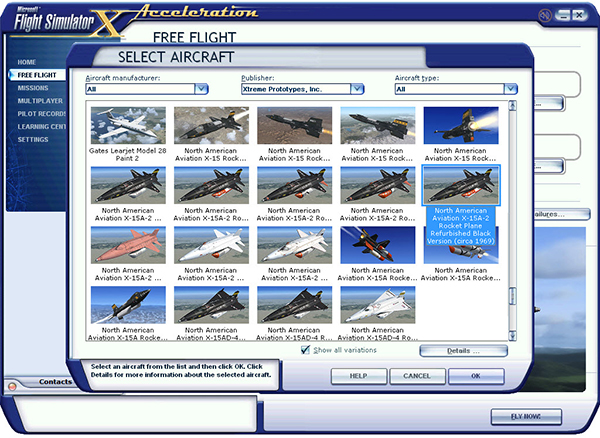Minimize the Flight Simulator window
The width and height of the screenshot is (600, 438).
click(562, 15)
